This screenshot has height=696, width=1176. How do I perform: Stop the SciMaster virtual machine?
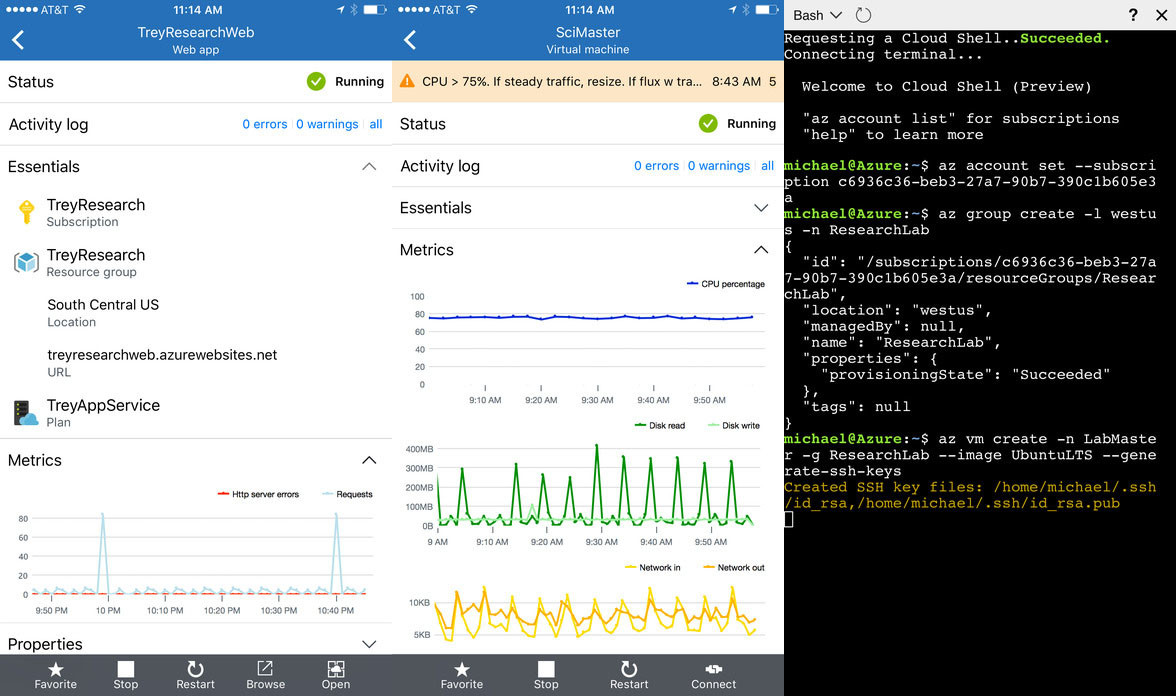coord(546,675)
